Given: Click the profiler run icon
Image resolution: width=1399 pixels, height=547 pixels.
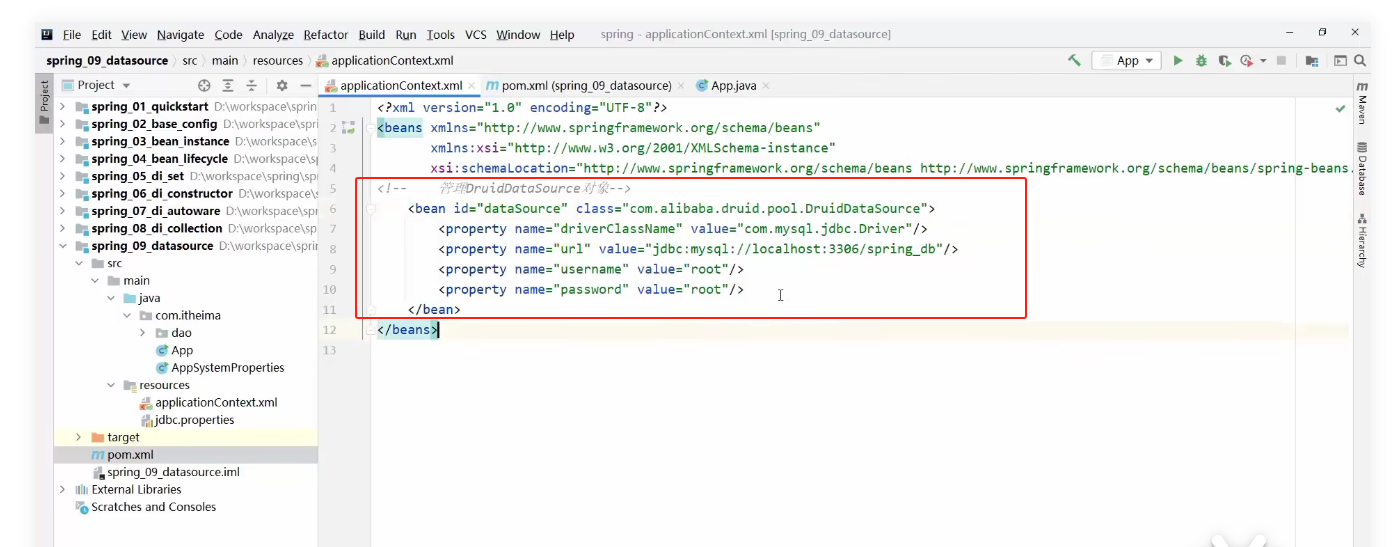Looking at the screenshot, I should pos(1246,60).
